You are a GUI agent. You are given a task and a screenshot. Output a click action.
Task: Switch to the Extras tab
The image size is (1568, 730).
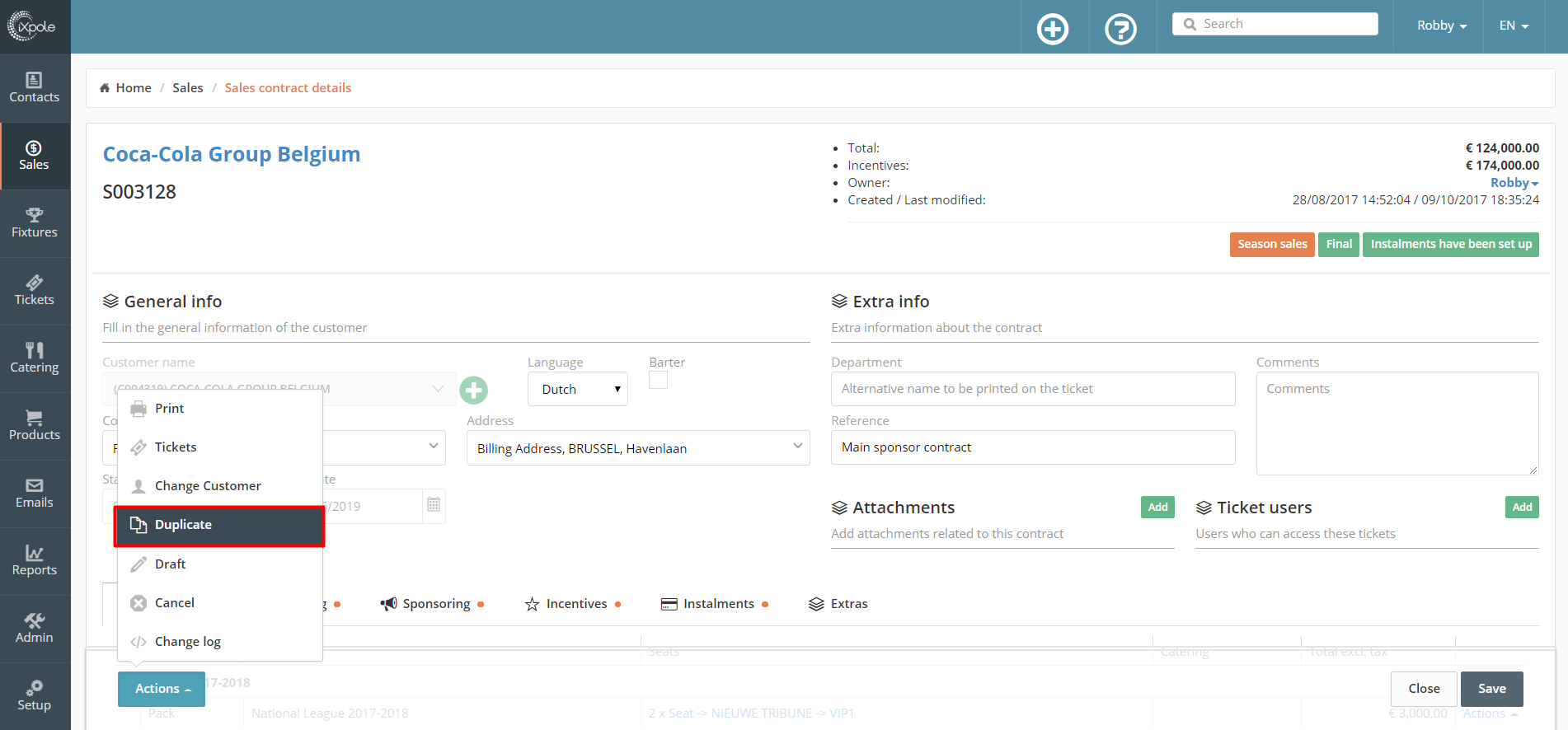point(838,604)
